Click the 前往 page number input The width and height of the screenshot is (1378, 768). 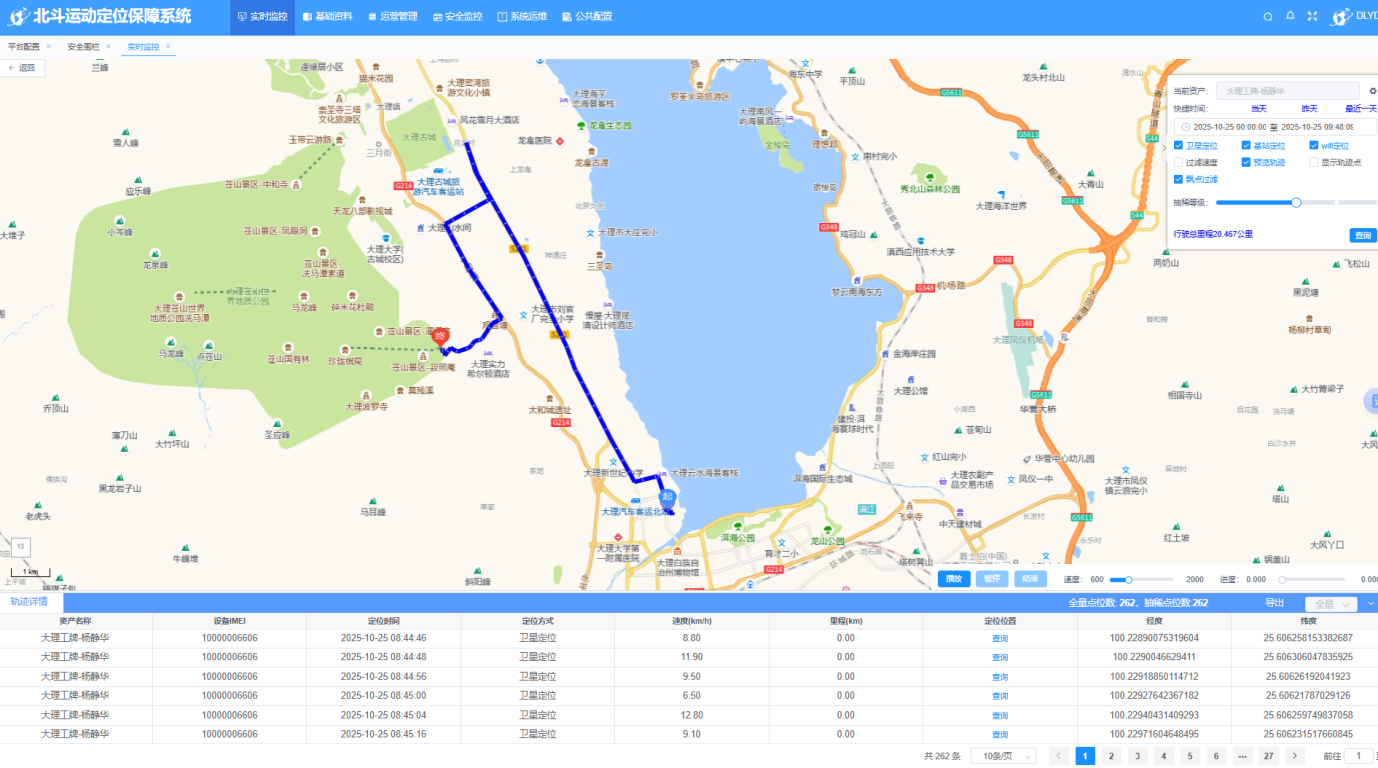1358,756
